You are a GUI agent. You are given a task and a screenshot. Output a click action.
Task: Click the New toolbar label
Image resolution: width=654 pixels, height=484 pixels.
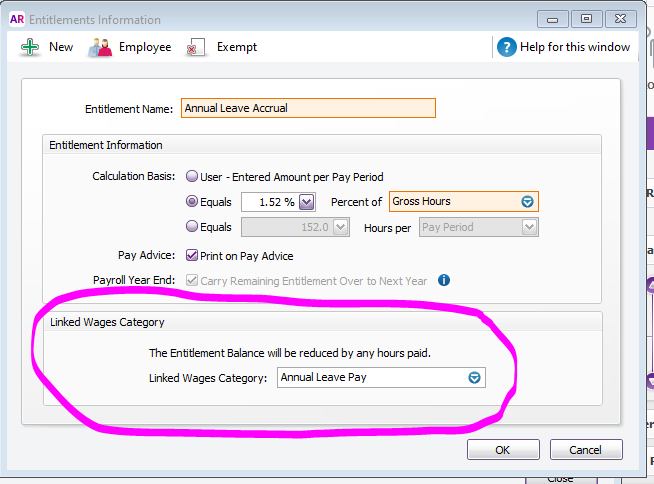tap(61, 47)
